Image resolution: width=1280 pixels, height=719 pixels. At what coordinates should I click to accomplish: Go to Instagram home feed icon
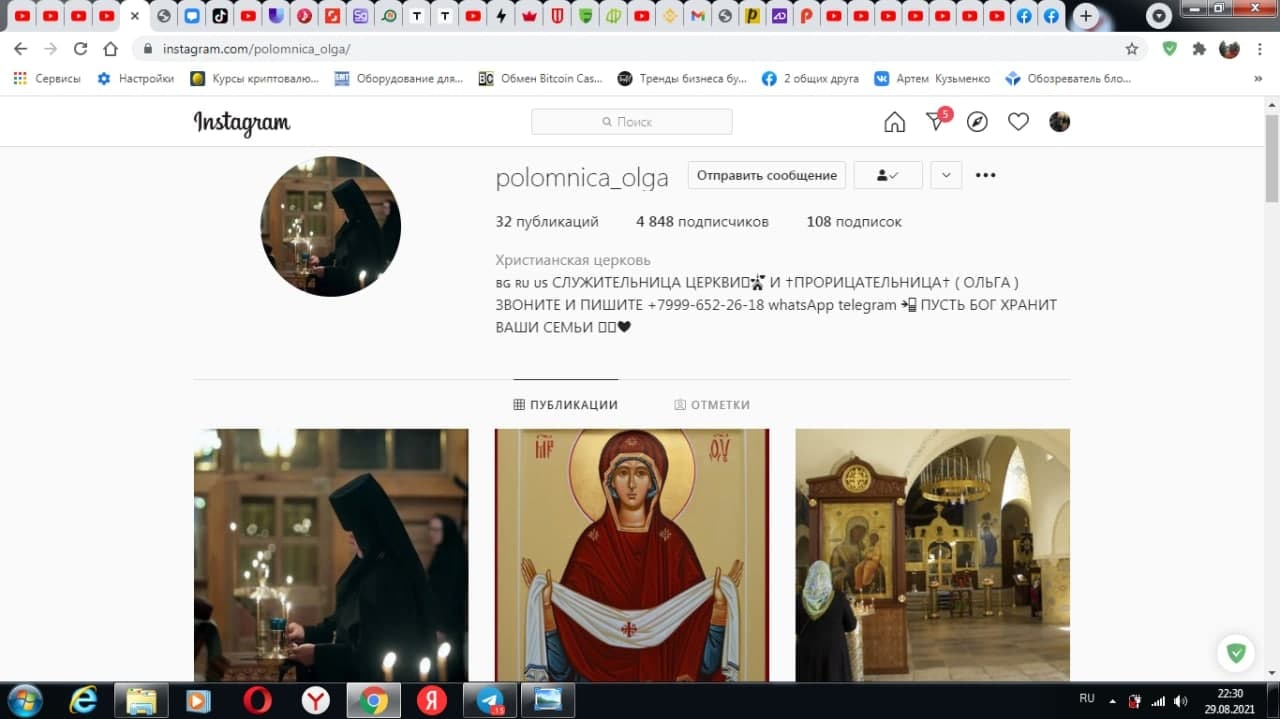pos(894,122)
